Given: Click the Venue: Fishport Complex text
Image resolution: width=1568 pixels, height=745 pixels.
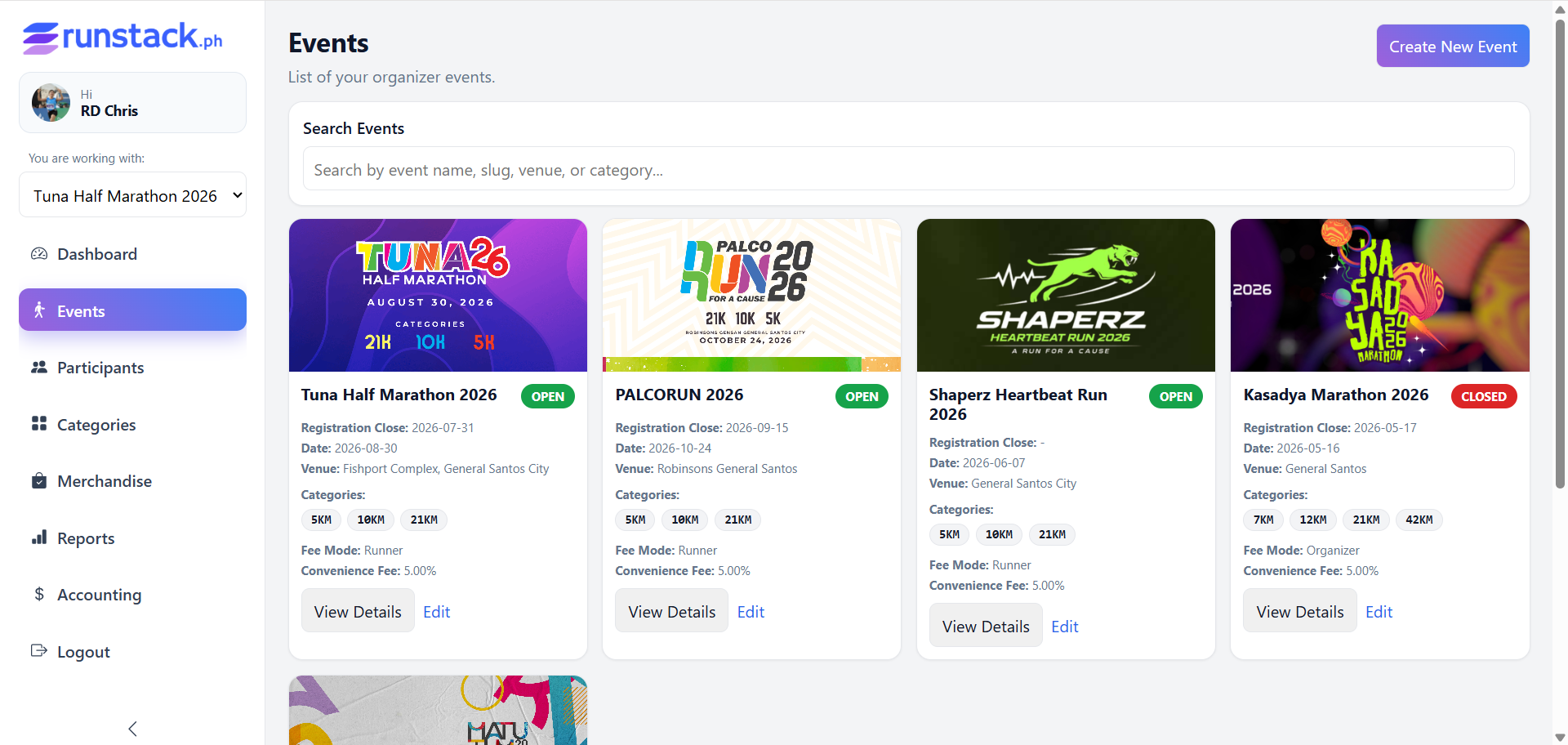Looking at the screenshot, I should [x=425, y=469].
